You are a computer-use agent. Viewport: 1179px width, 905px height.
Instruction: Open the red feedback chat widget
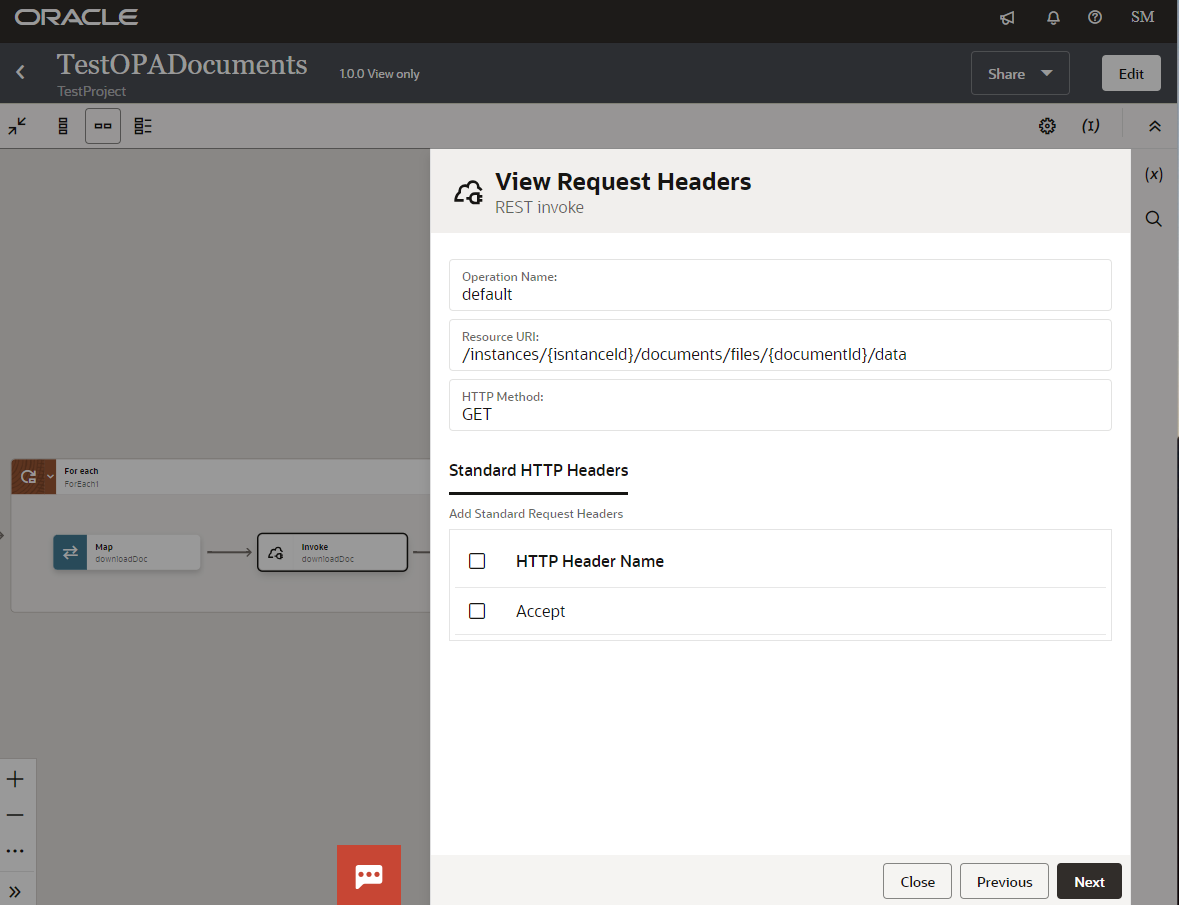pyautogui.click(x=369, y=875)
